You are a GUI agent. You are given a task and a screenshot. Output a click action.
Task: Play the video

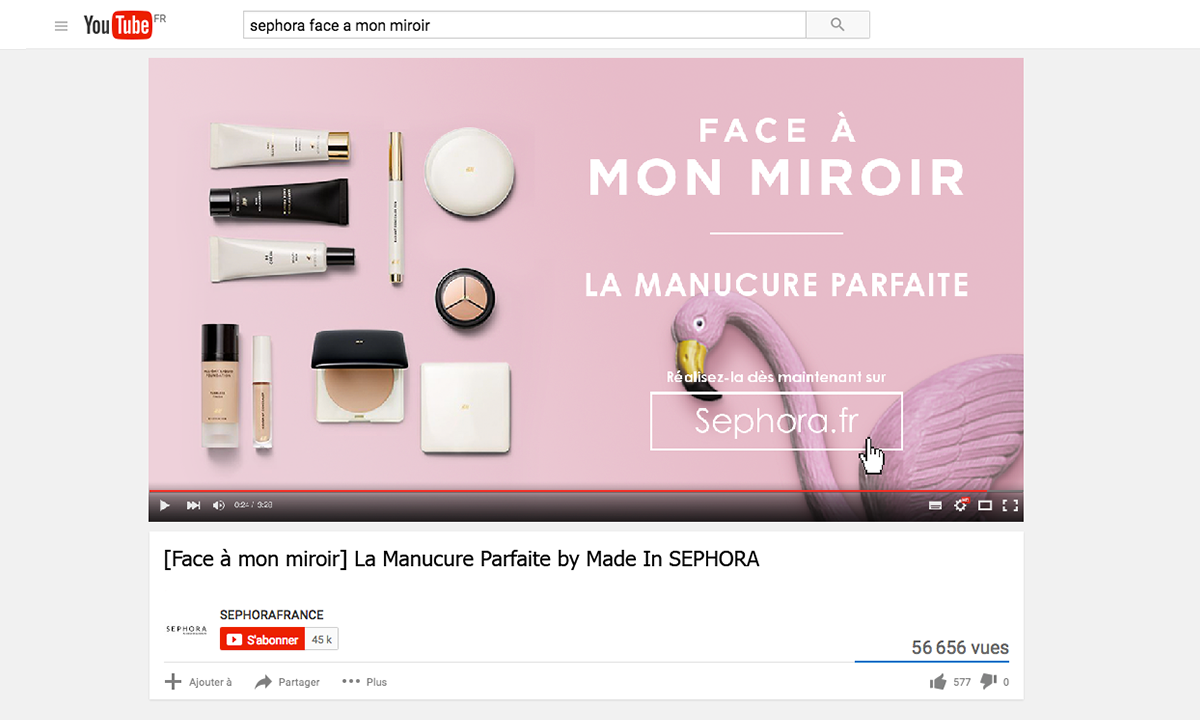(x=165, y=506)
